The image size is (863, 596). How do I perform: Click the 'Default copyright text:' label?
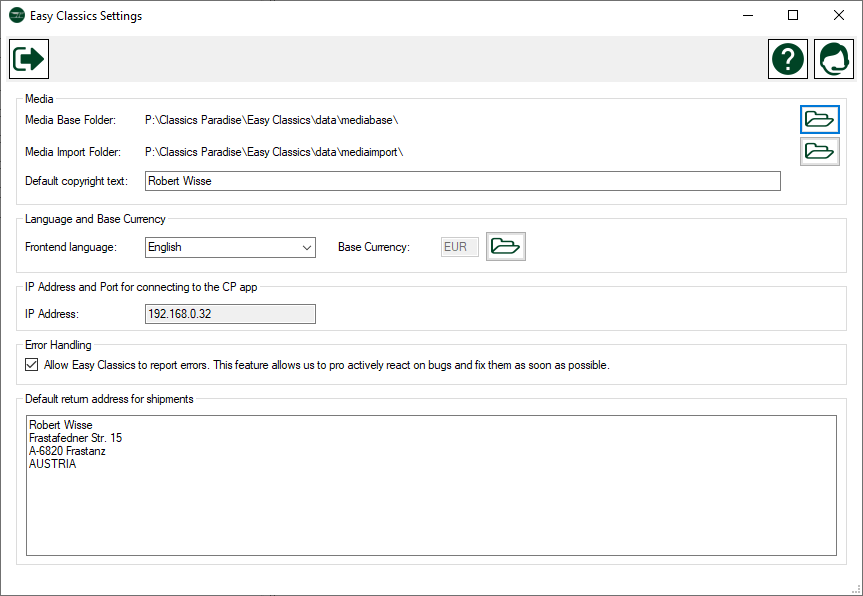click(x=77, y=181)
